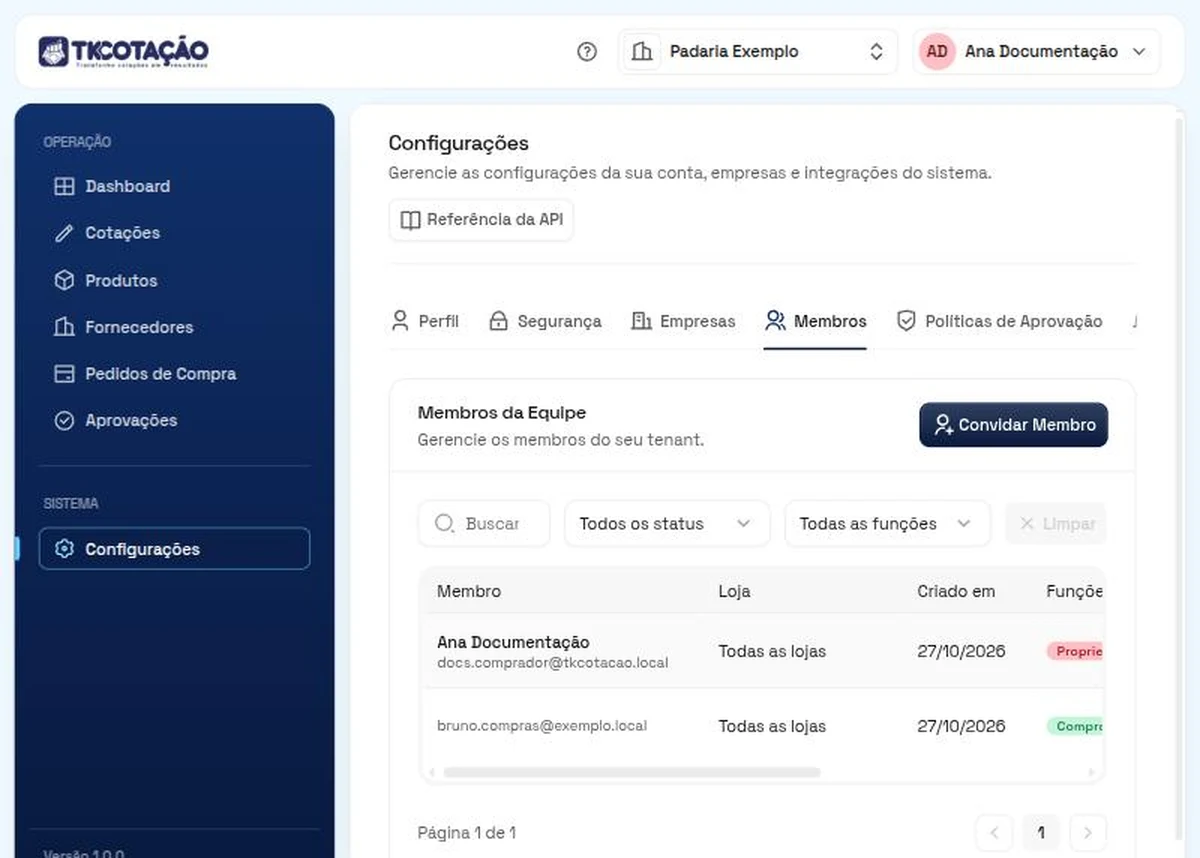Viewport: 1200px width, 858px height.
Task: Open the Padaria Exemplo company selector
Action: pyautogui.click(x=757, y=52)
